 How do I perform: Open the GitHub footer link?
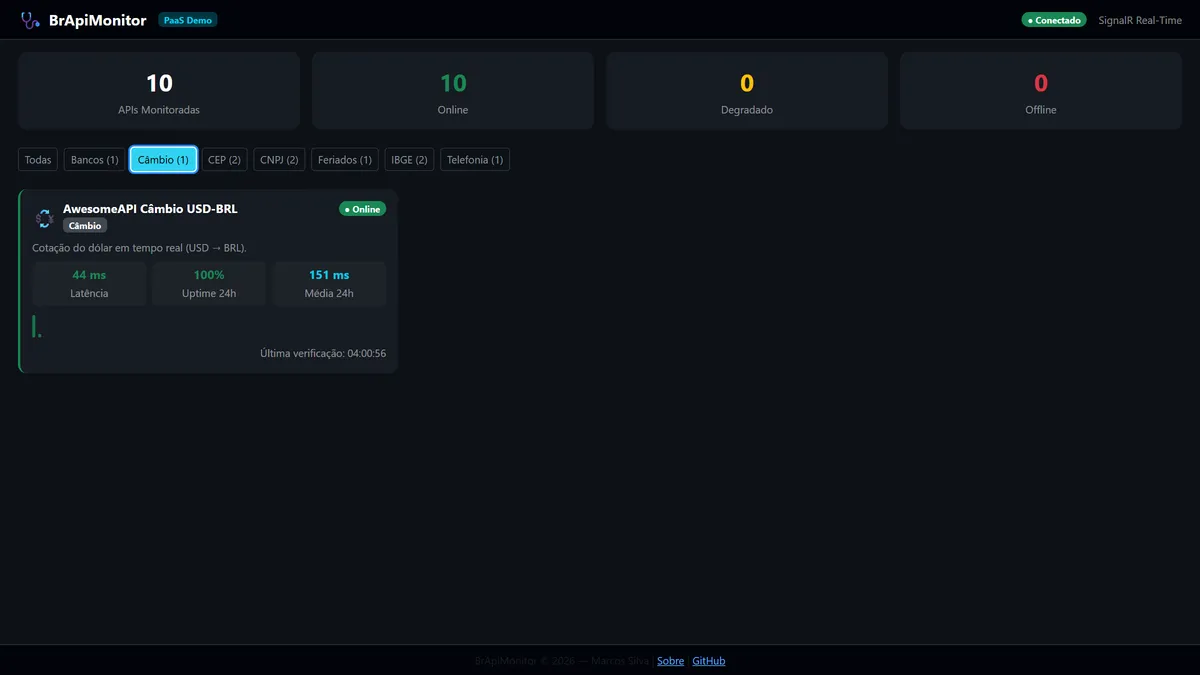click(x=709, y=661)
